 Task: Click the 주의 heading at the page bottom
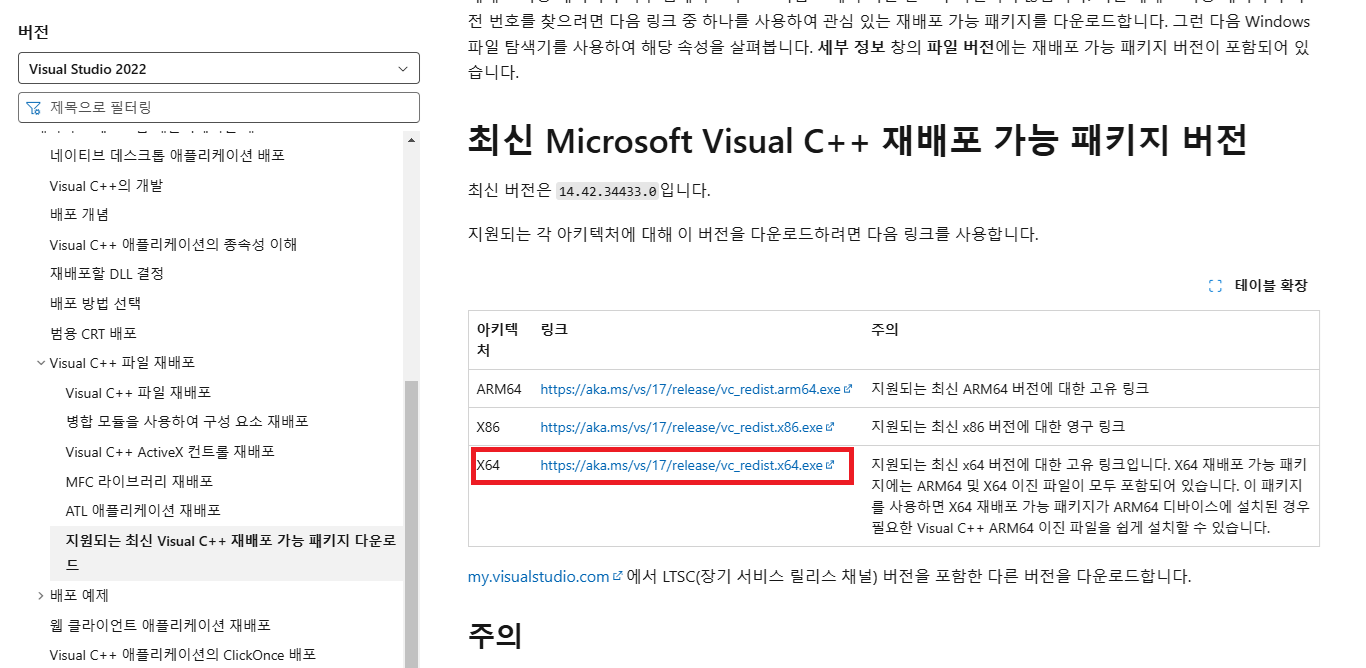(495, 635)
